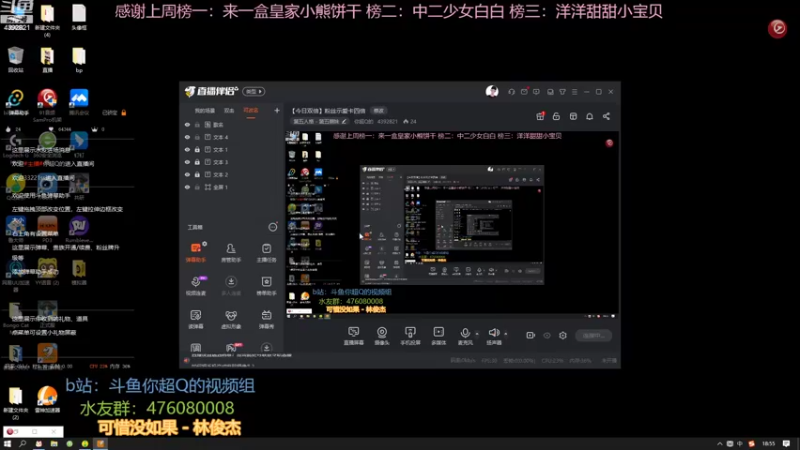This screenshot has width=800, height=450.
Task: Open the feedback chat icon in title bar
Action: pos(536,92)
